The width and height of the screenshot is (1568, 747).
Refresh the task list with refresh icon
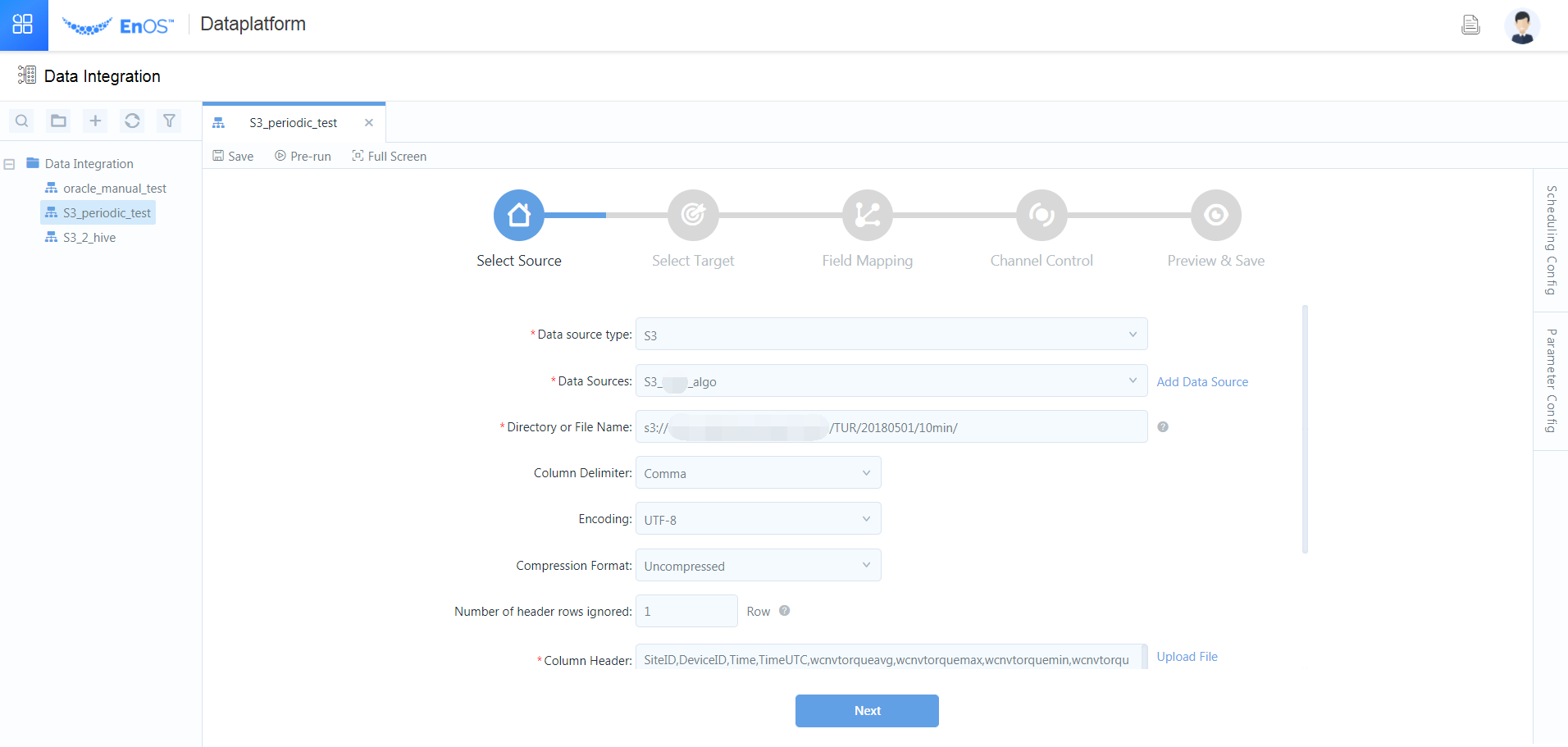coord(132,121)
